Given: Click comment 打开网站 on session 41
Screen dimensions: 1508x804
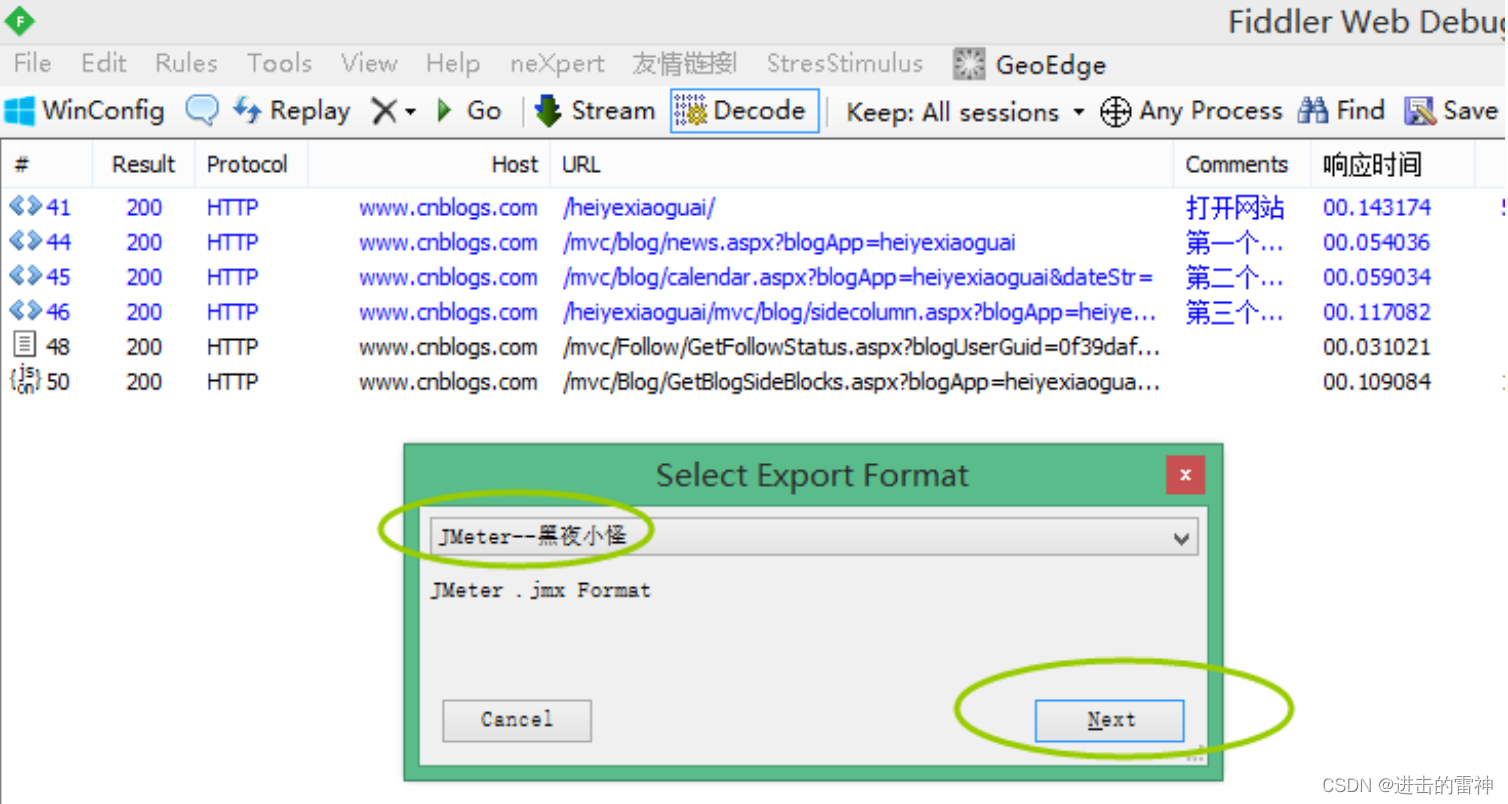Looking at the screenshot, I should click(x=1235, y=208).
